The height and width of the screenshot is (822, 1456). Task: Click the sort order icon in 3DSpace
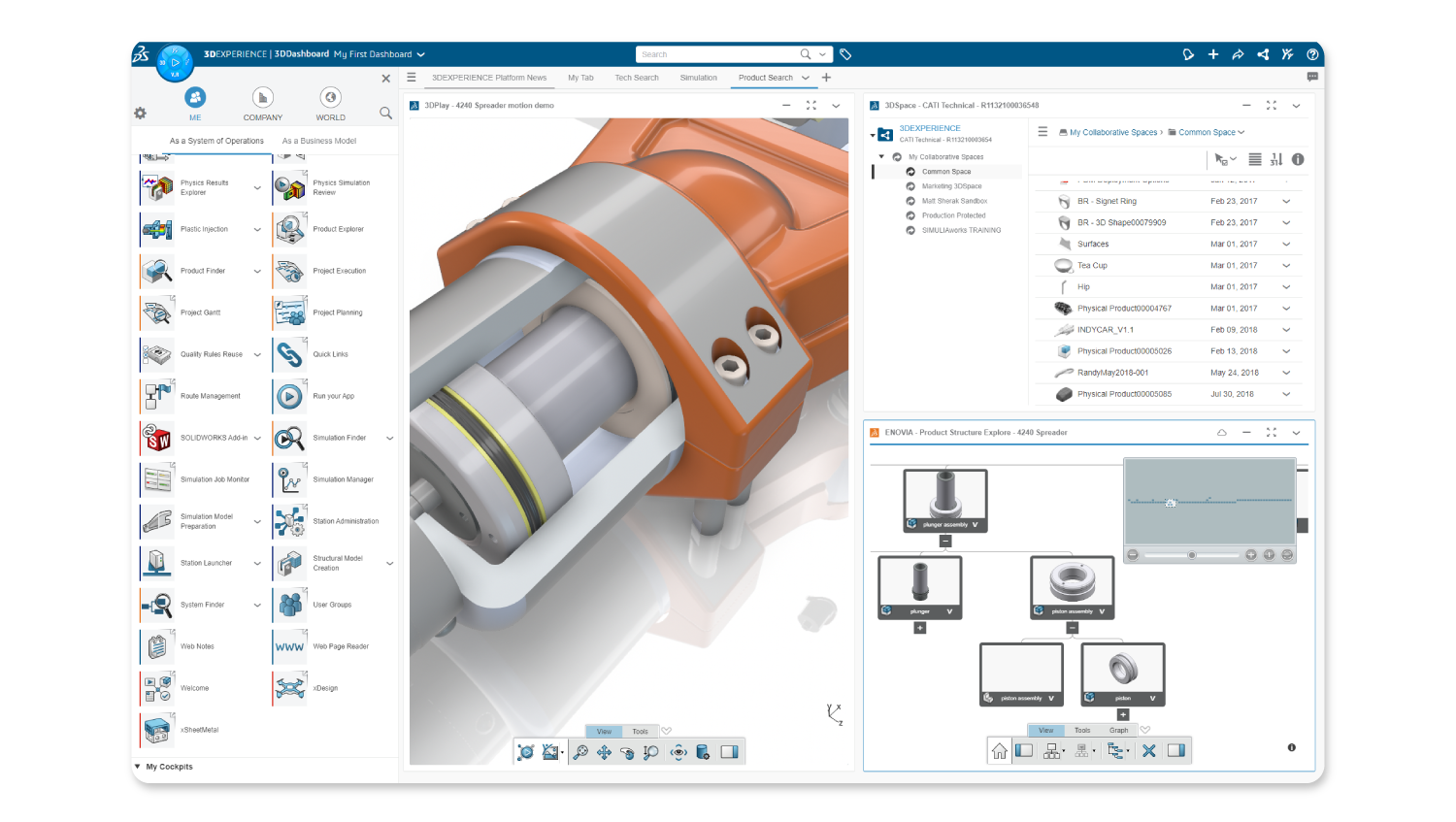pyautogui.click(x=1276, y=159)
